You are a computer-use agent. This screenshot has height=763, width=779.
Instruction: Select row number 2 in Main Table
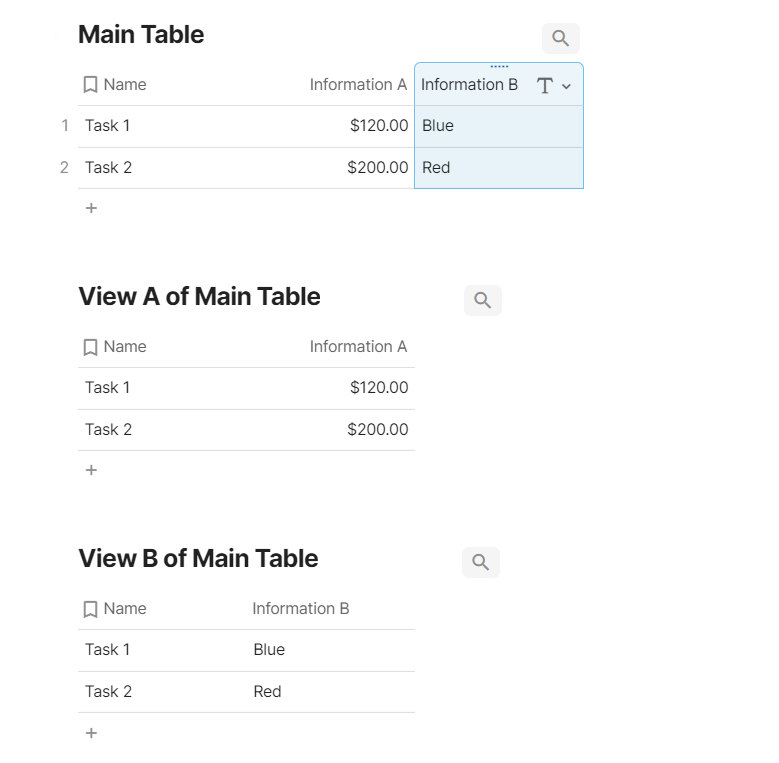coord(64,168)
